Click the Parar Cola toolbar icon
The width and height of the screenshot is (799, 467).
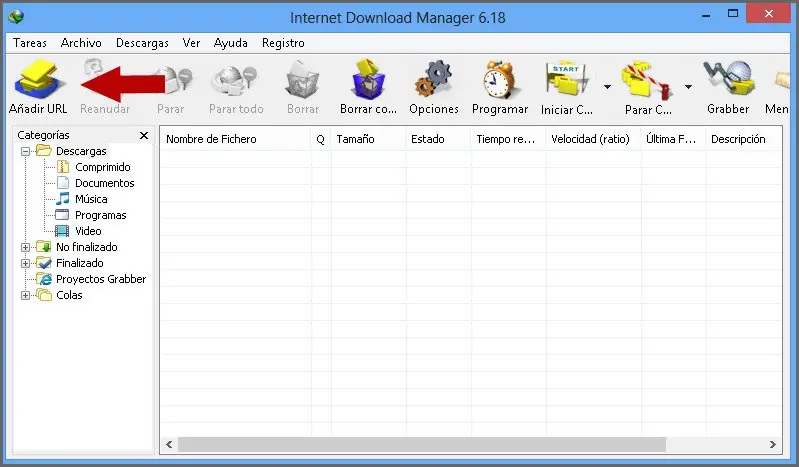tap(647, 80)
